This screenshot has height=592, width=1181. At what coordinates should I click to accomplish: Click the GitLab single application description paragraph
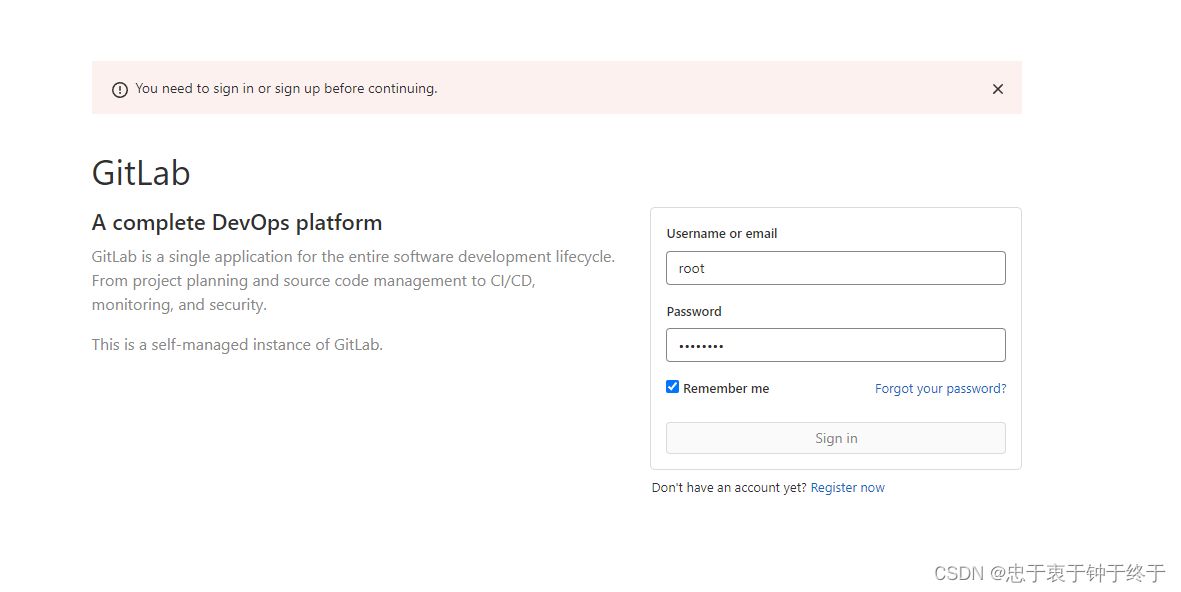[x=353, y=281]
